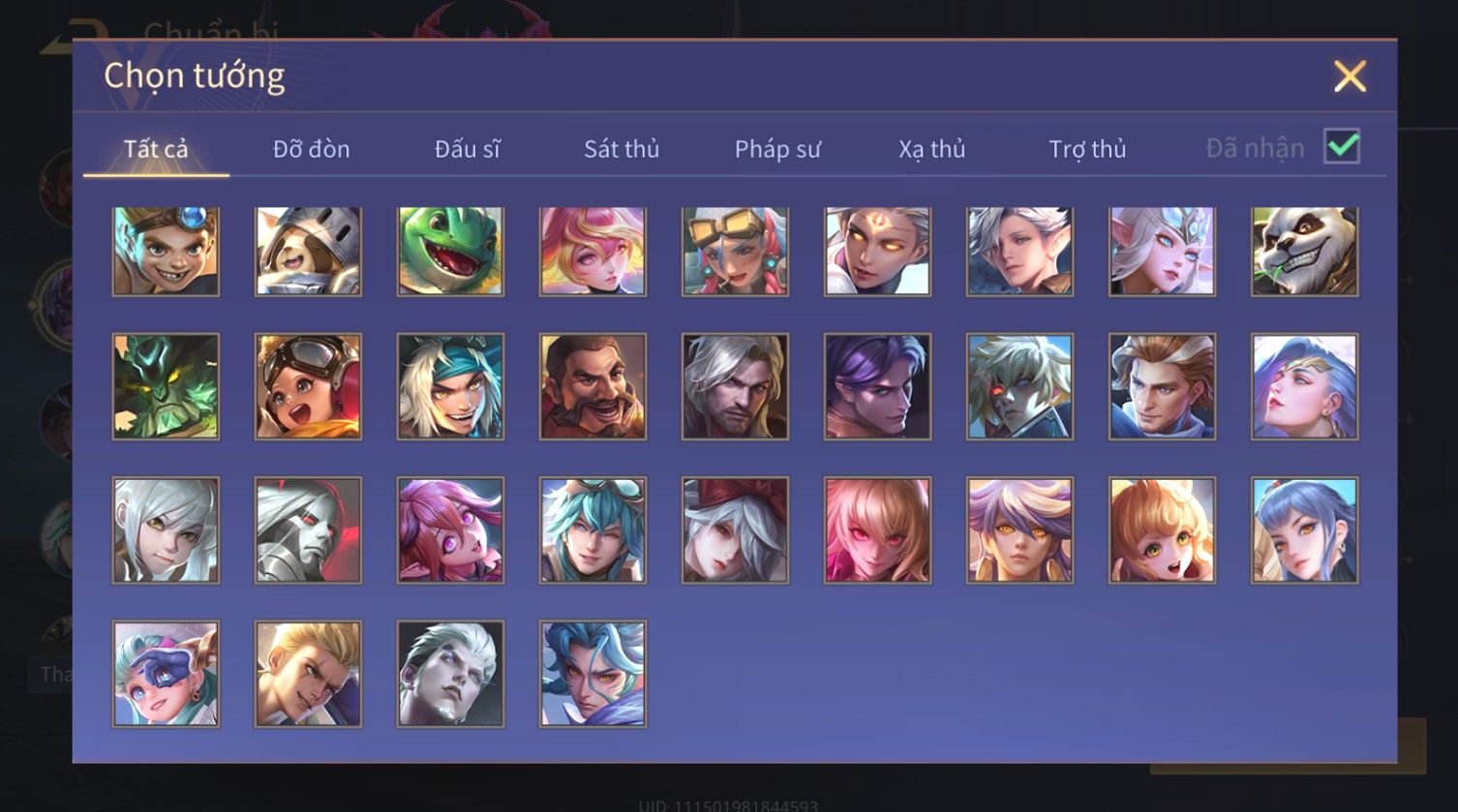Viewport: 1458px width, 812px height.
Task: Close the Chọn tướng dialog
Action: (x=1350, y=76)
